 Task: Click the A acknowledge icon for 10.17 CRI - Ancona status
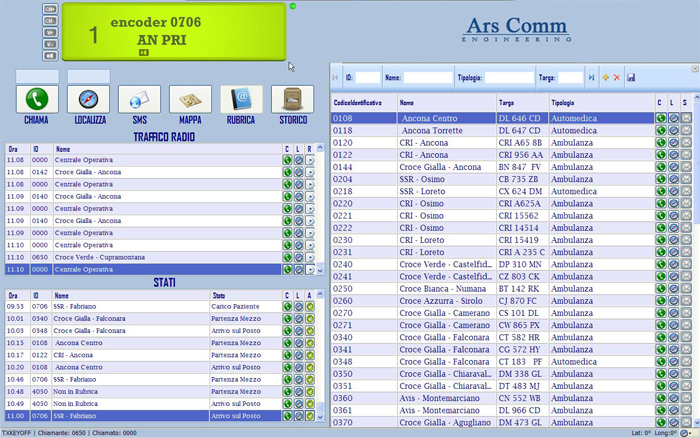pyautogui.click(x=310, y=355)
